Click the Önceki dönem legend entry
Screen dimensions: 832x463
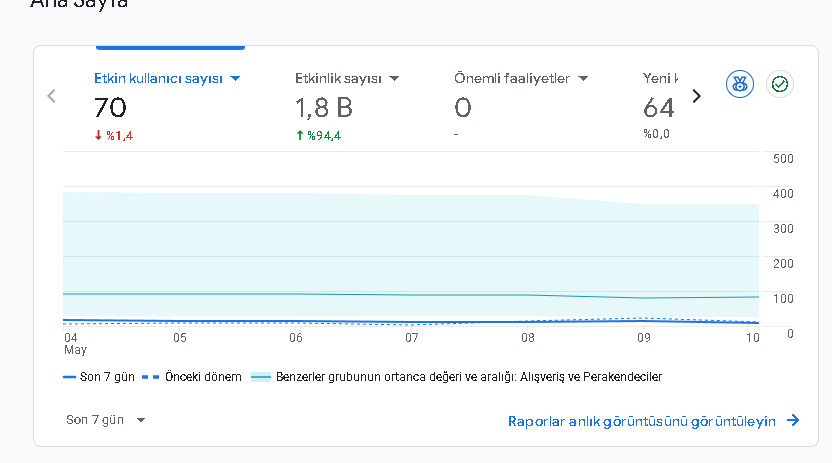(x=192, y=377)
